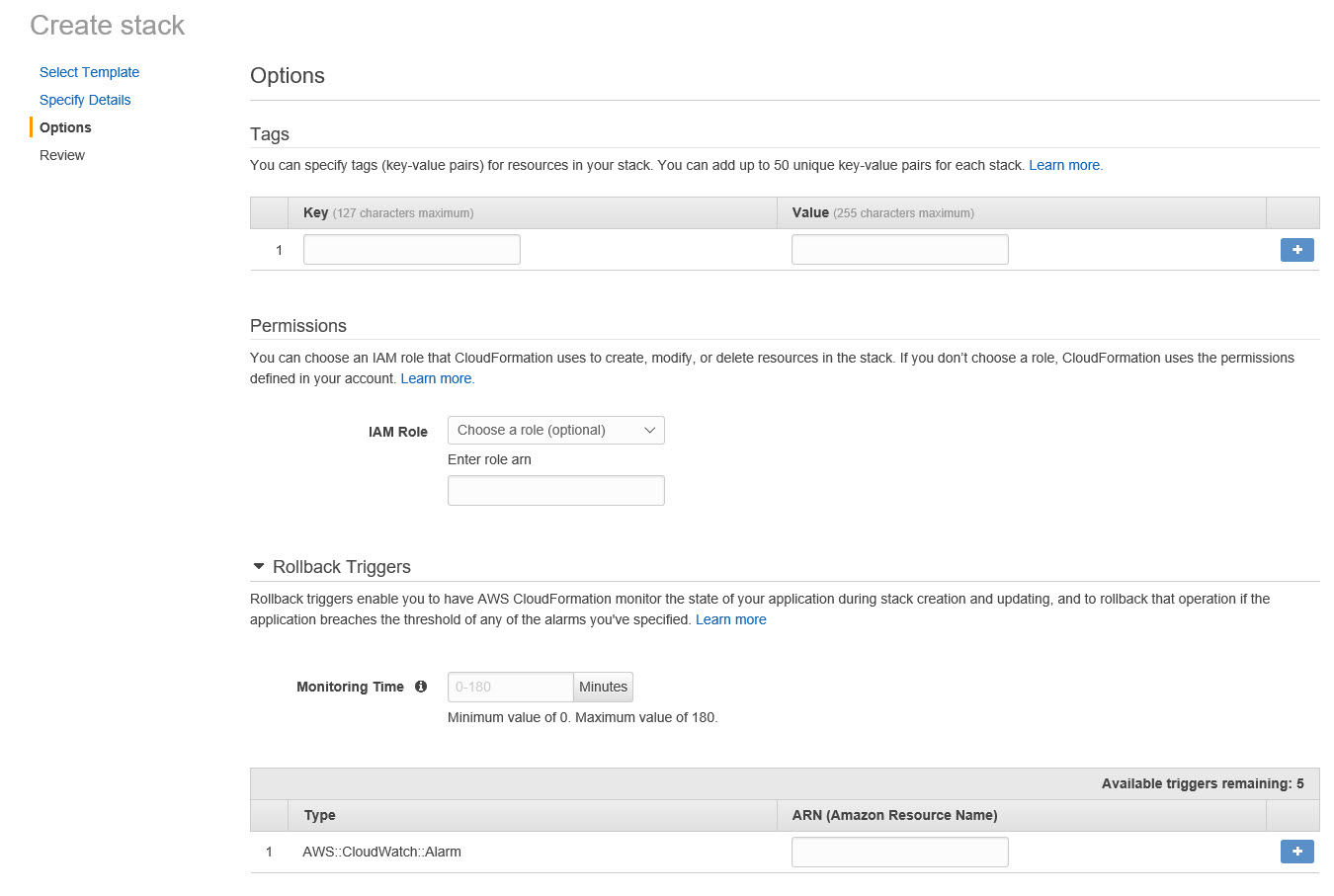Image resolution: width=1334 pixels, height=896 pixels.
Task: Click the tag Value input field
Action: [x=899, y=250]
